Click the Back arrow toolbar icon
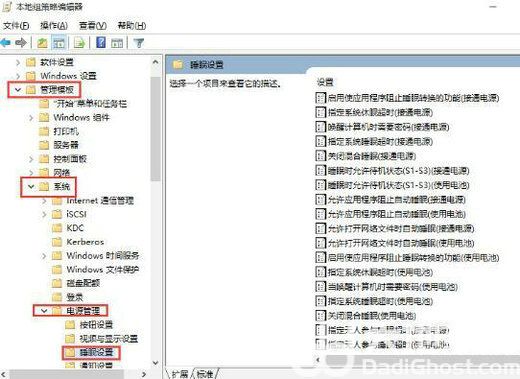 pyautogui.click(x=6, y=43)
